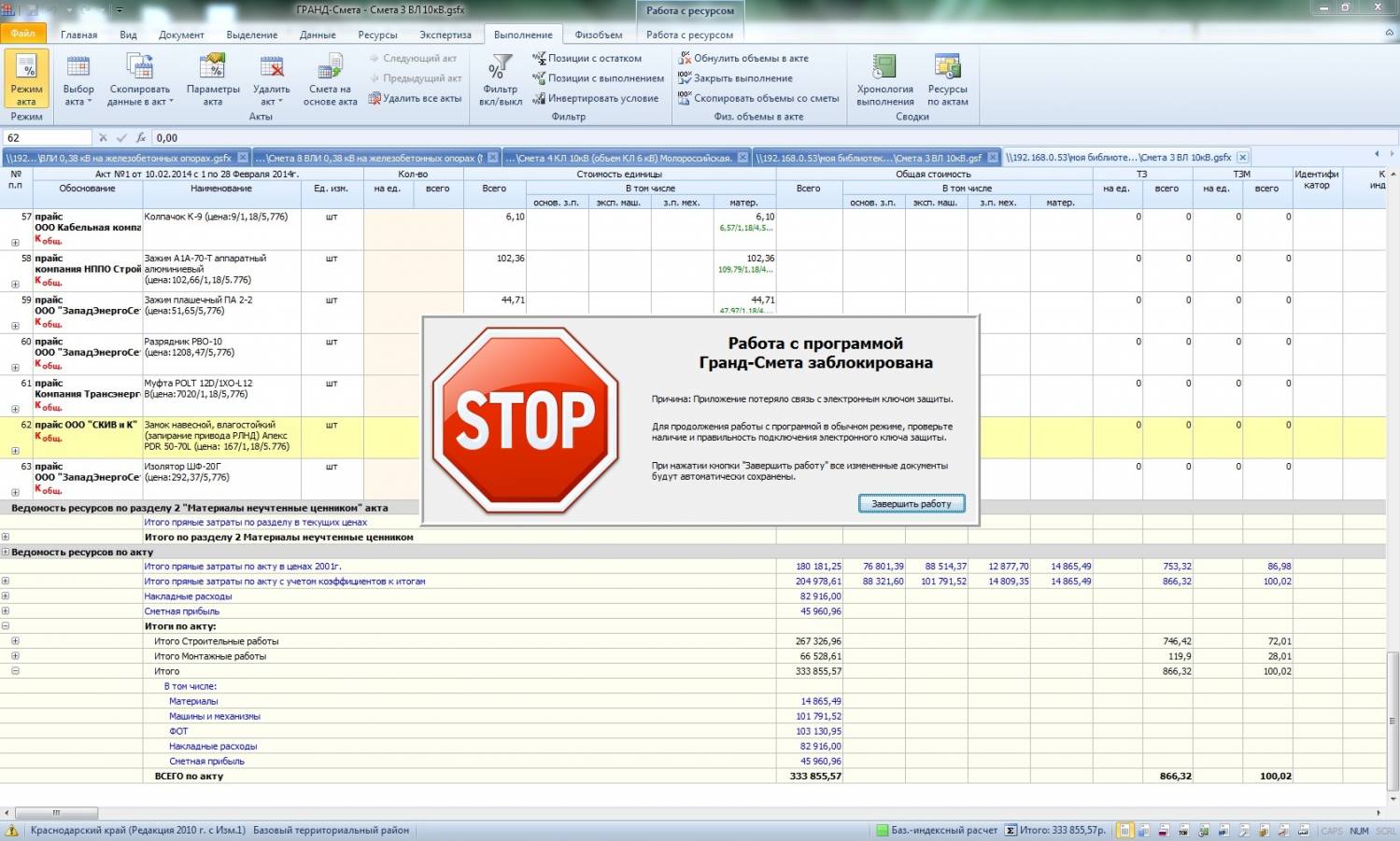Click the Завершить работу button
The image size is (1400, 841).
click(x=912, y=503)
